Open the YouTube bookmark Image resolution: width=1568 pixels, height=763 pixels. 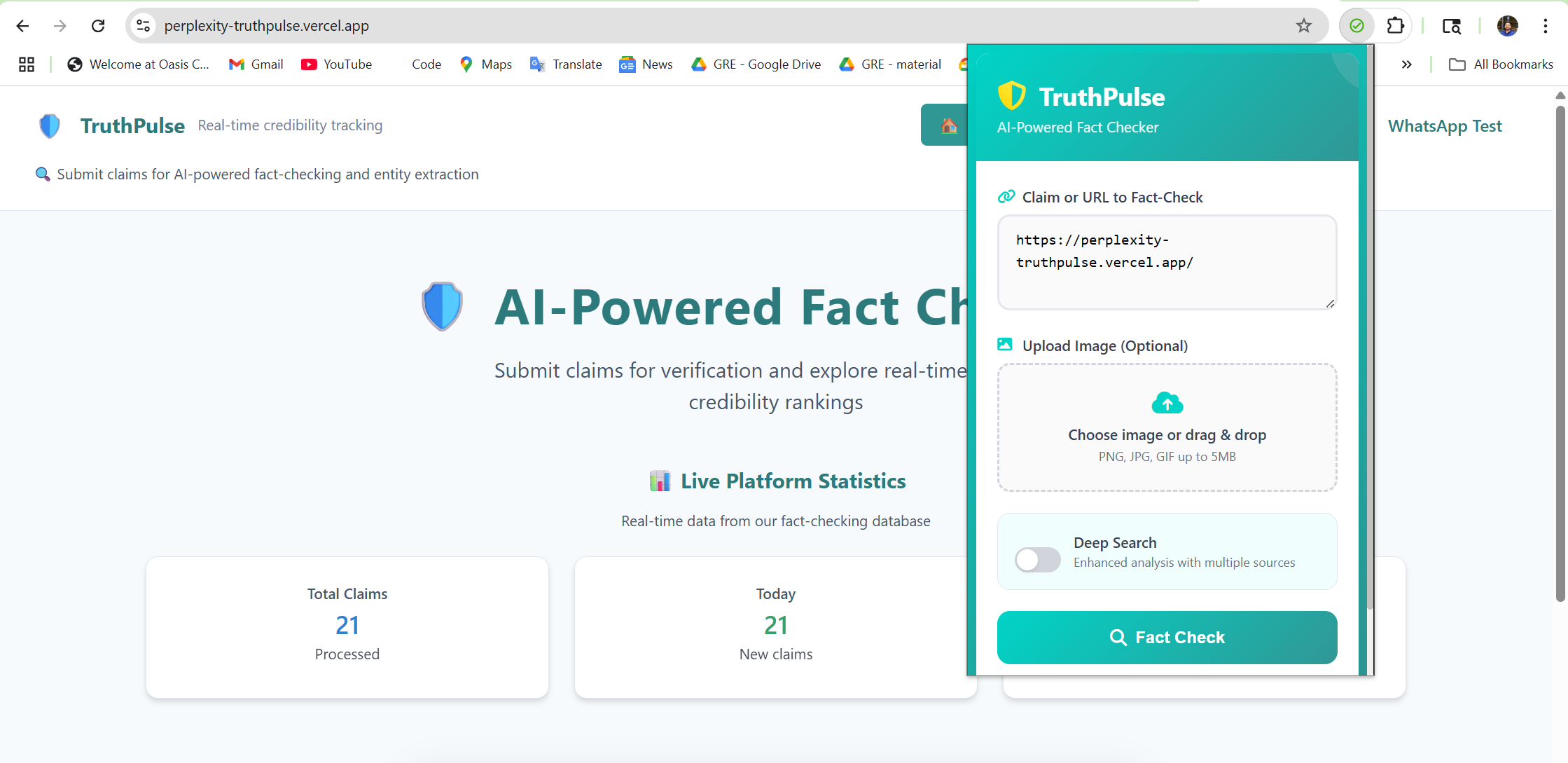tap(337, 64)
